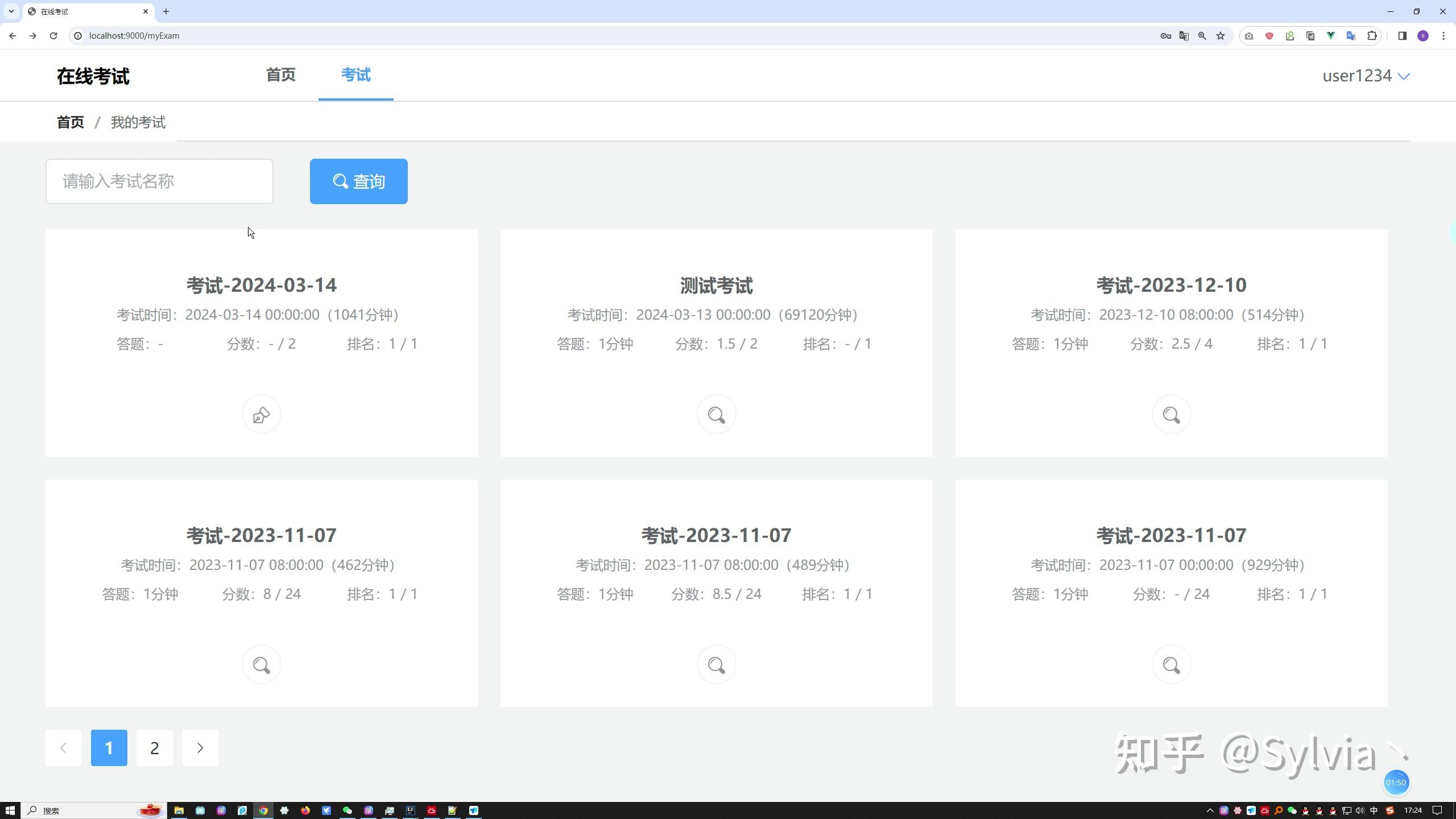Launch Firefox from the taskbar
The height and width of the screenshot is (819, 1456).
(x=305, y=810)
